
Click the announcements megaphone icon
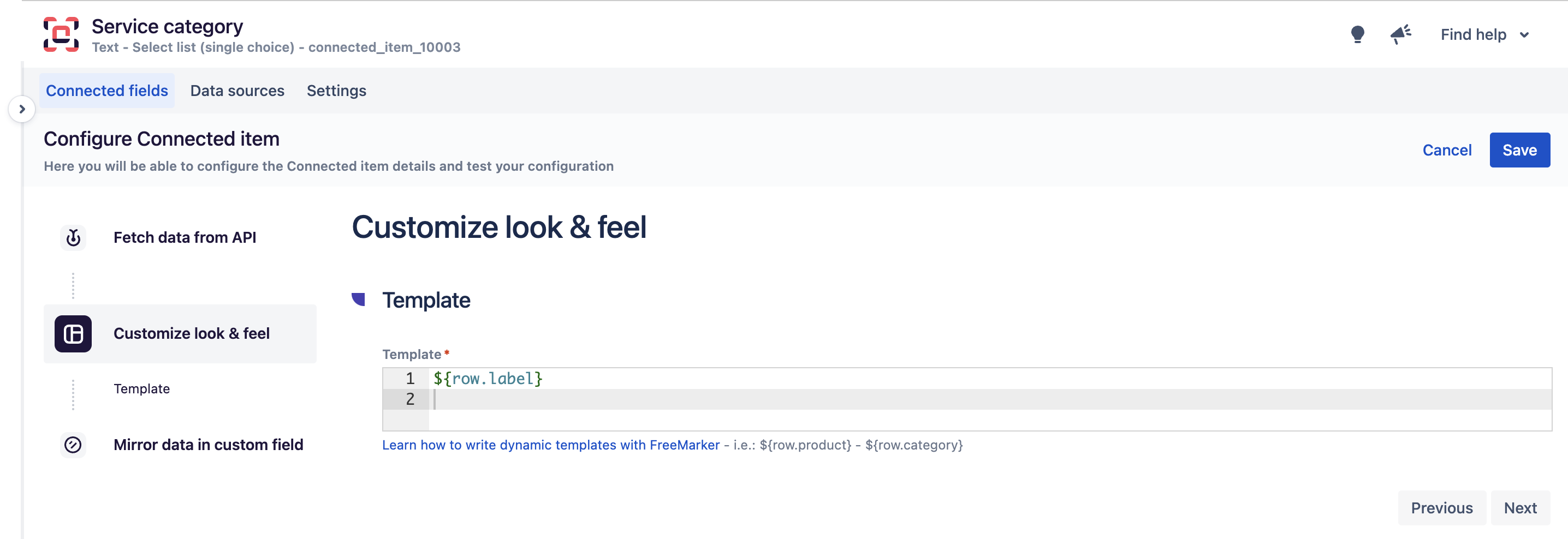pyautogui.click(x=1400, y=35)
